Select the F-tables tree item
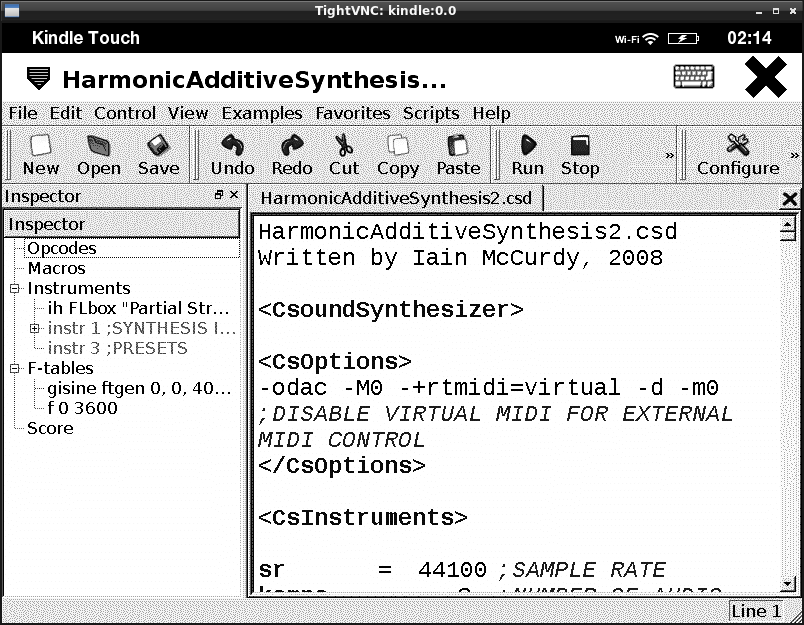The image size is (804, 625). [61, 369]
